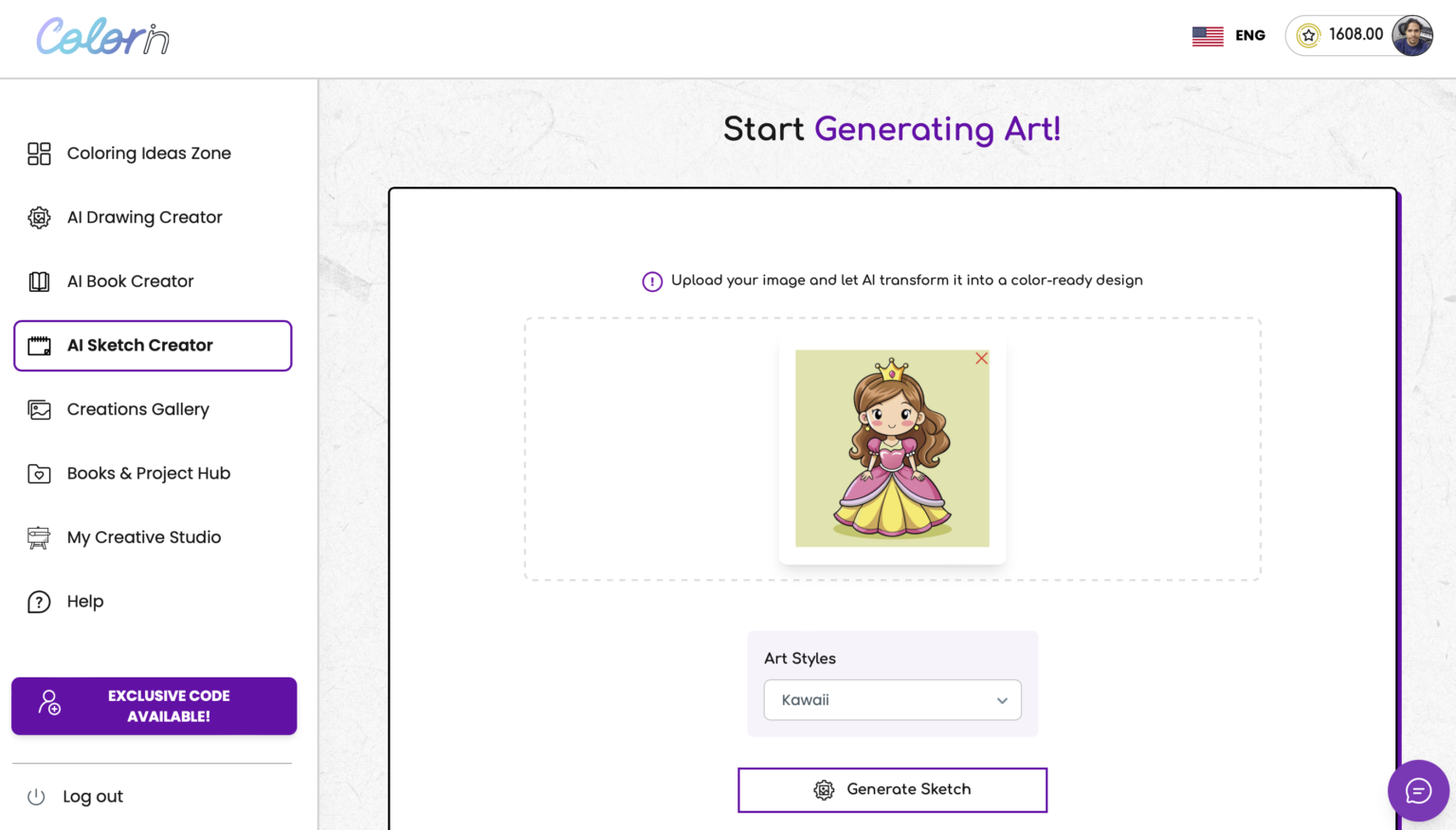
Task: Open the chat support bubble
Action: point(1418,790)
